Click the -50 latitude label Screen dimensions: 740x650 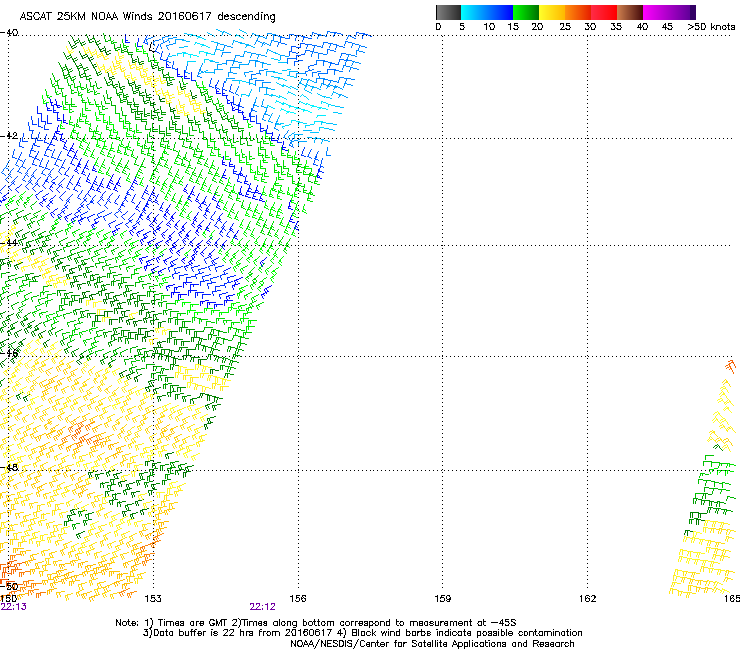click(9, 587)
